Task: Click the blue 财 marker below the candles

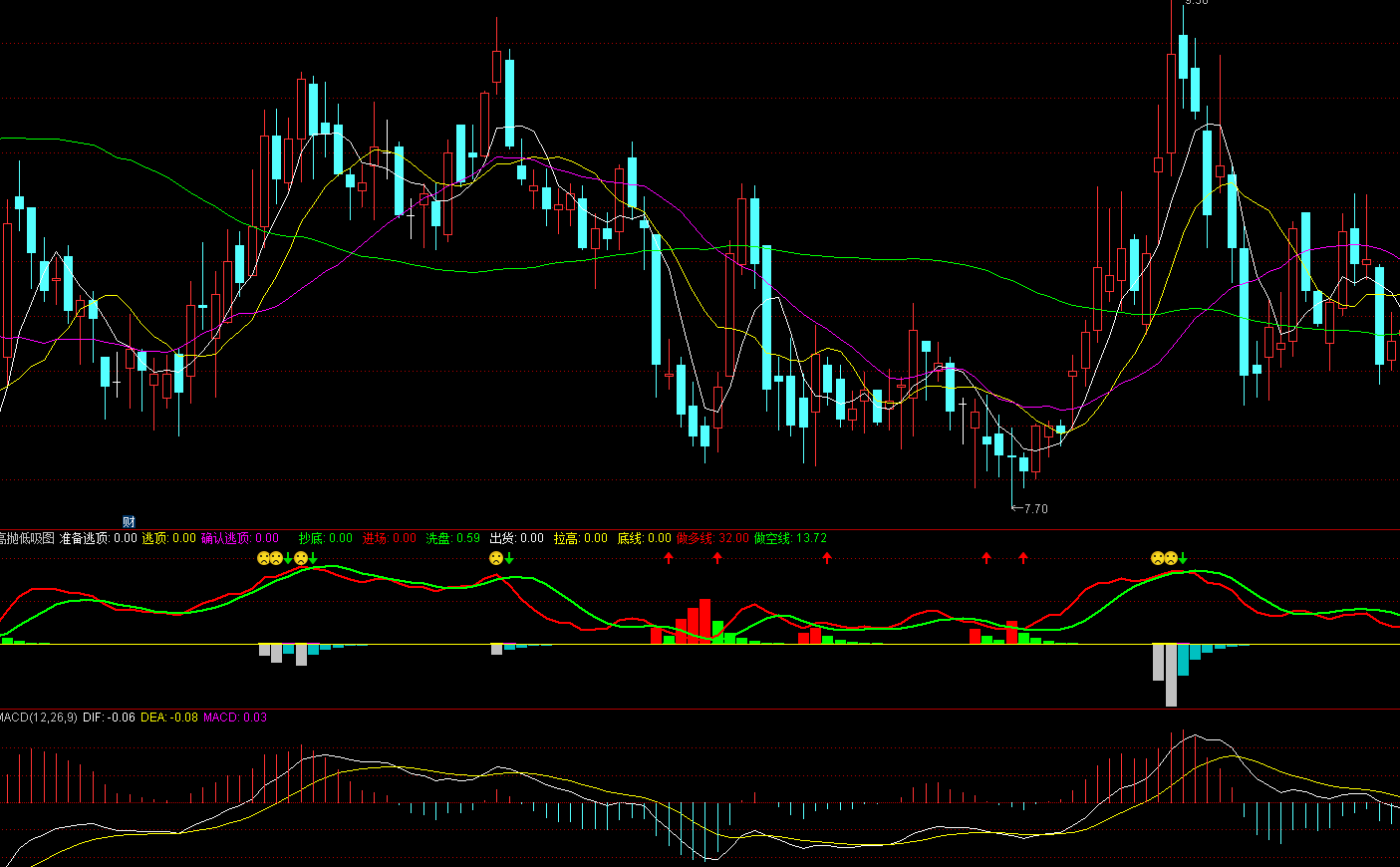Action: pyautogui.click(x=129, y=521)
